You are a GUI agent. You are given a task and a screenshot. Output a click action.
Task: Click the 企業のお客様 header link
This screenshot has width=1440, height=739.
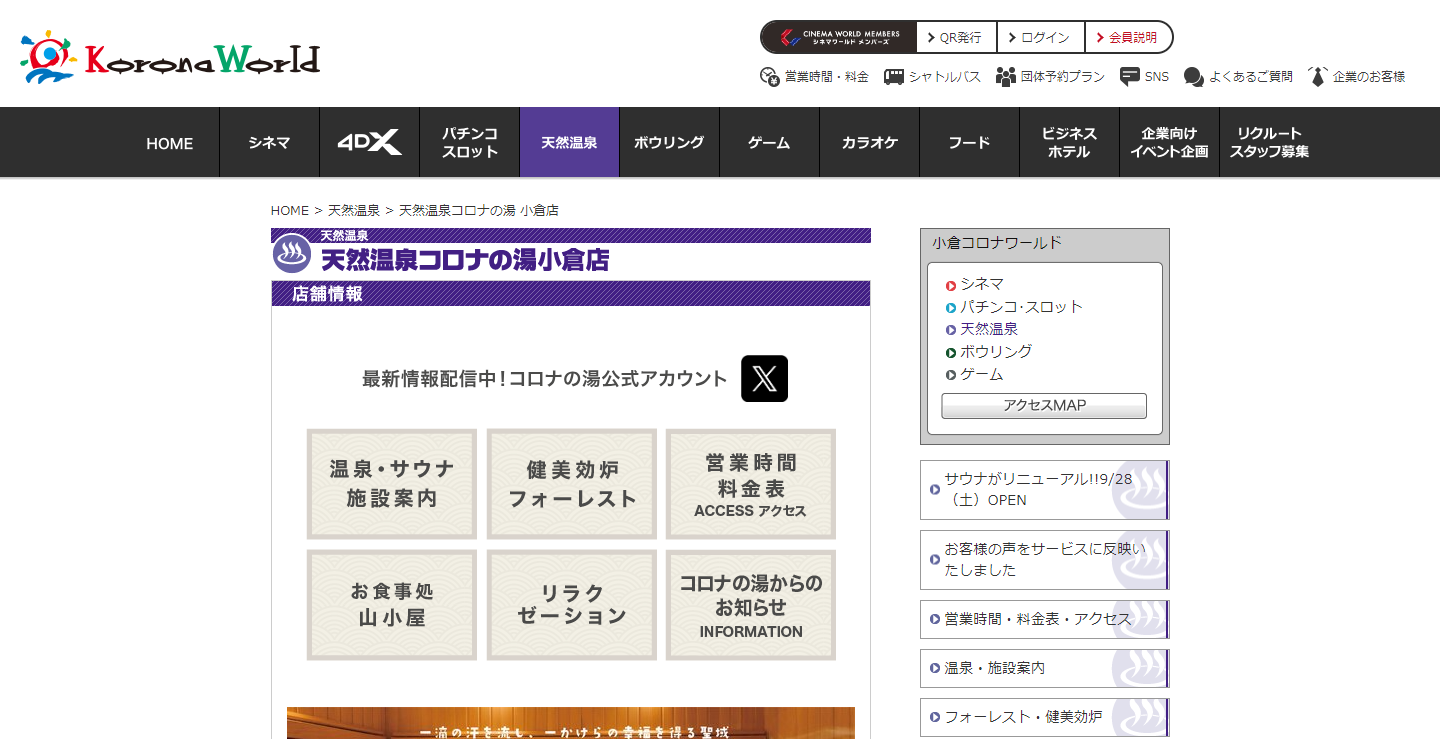pyautogui.click(x=1369, y=77)
